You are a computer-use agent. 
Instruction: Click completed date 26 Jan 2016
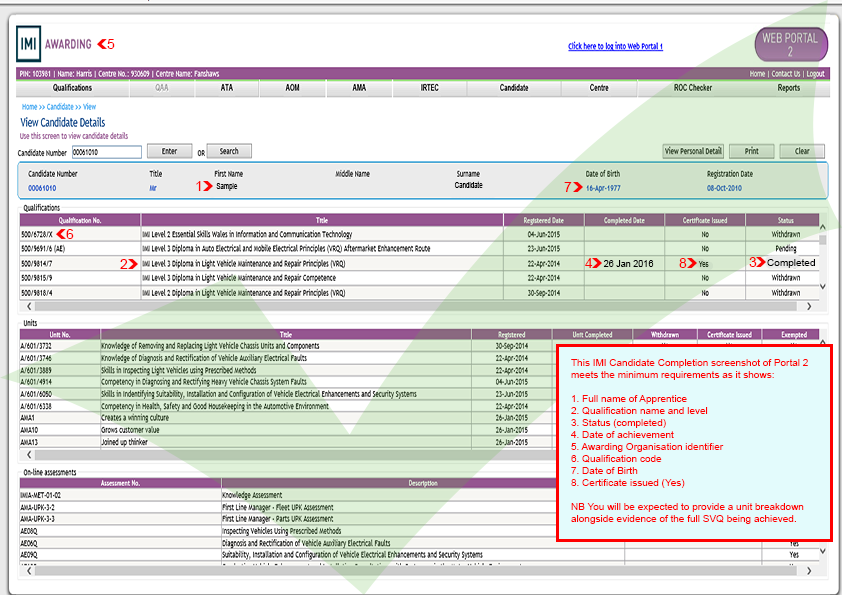coord(628,264)
